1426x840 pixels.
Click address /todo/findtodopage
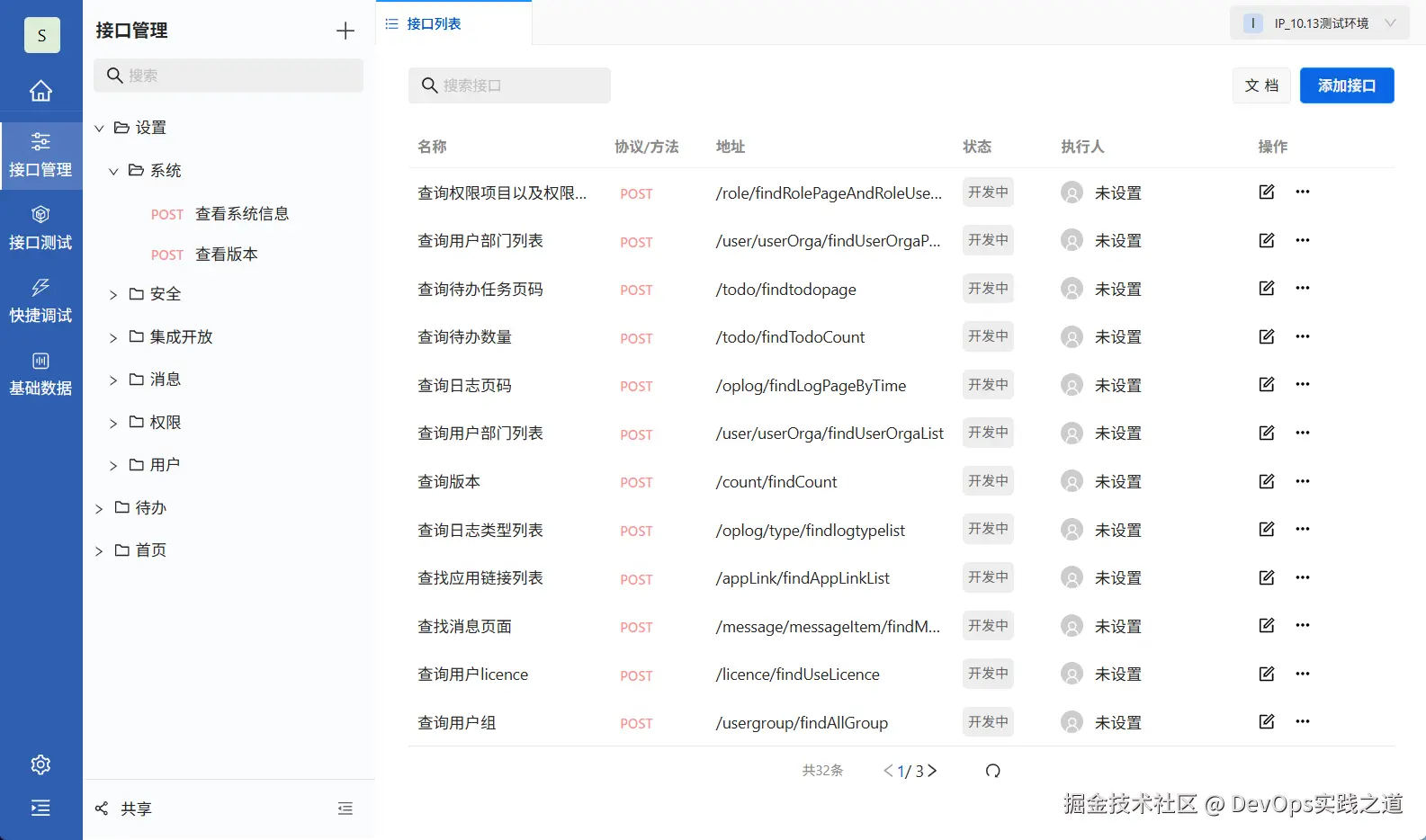tap(785, 290)
